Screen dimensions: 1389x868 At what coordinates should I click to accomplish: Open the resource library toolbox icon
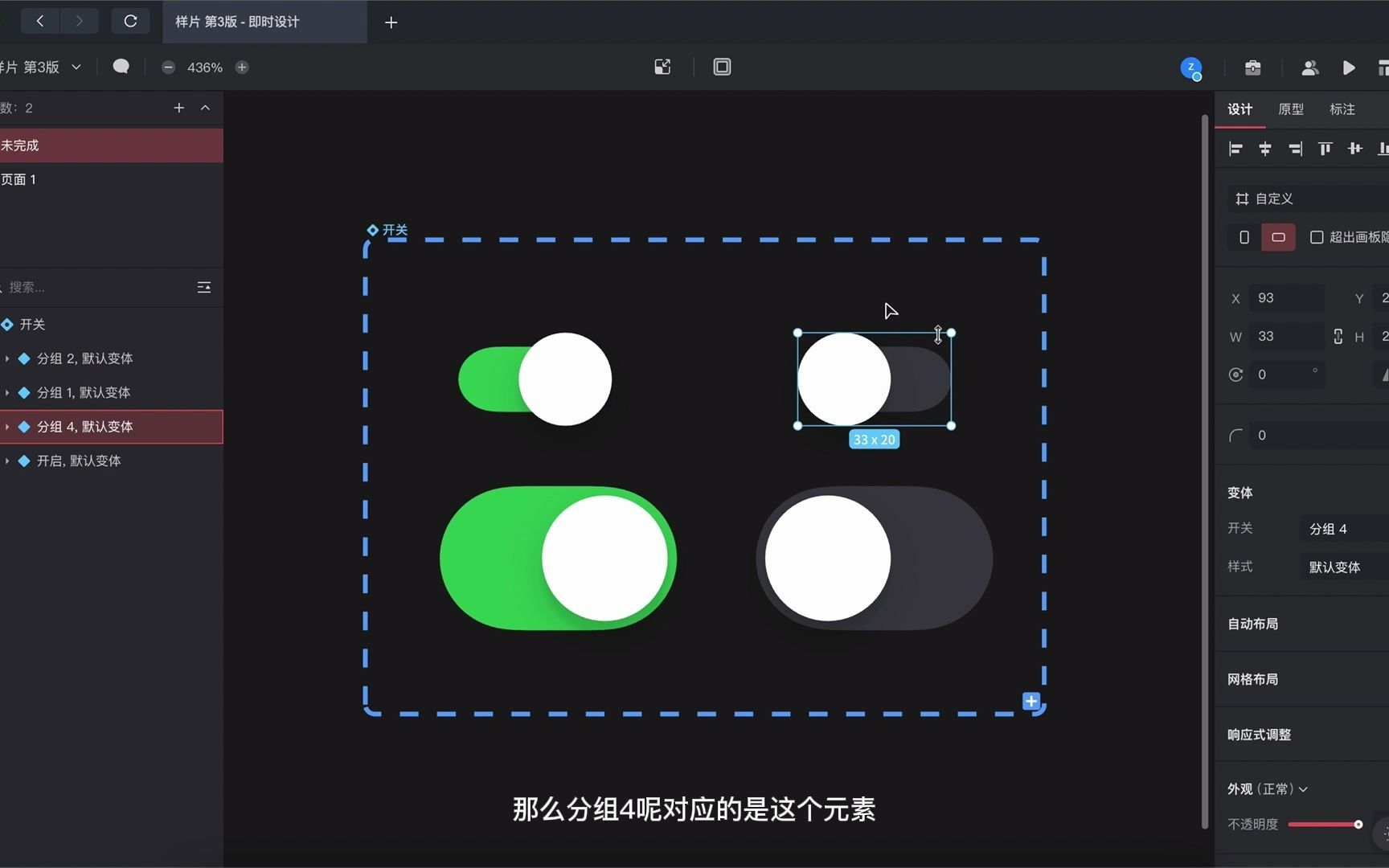1252,68
